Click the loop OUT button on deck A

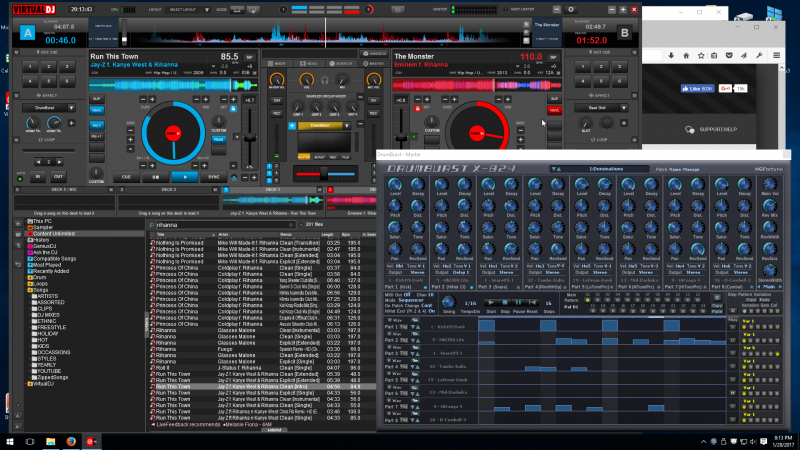point(58,177)
